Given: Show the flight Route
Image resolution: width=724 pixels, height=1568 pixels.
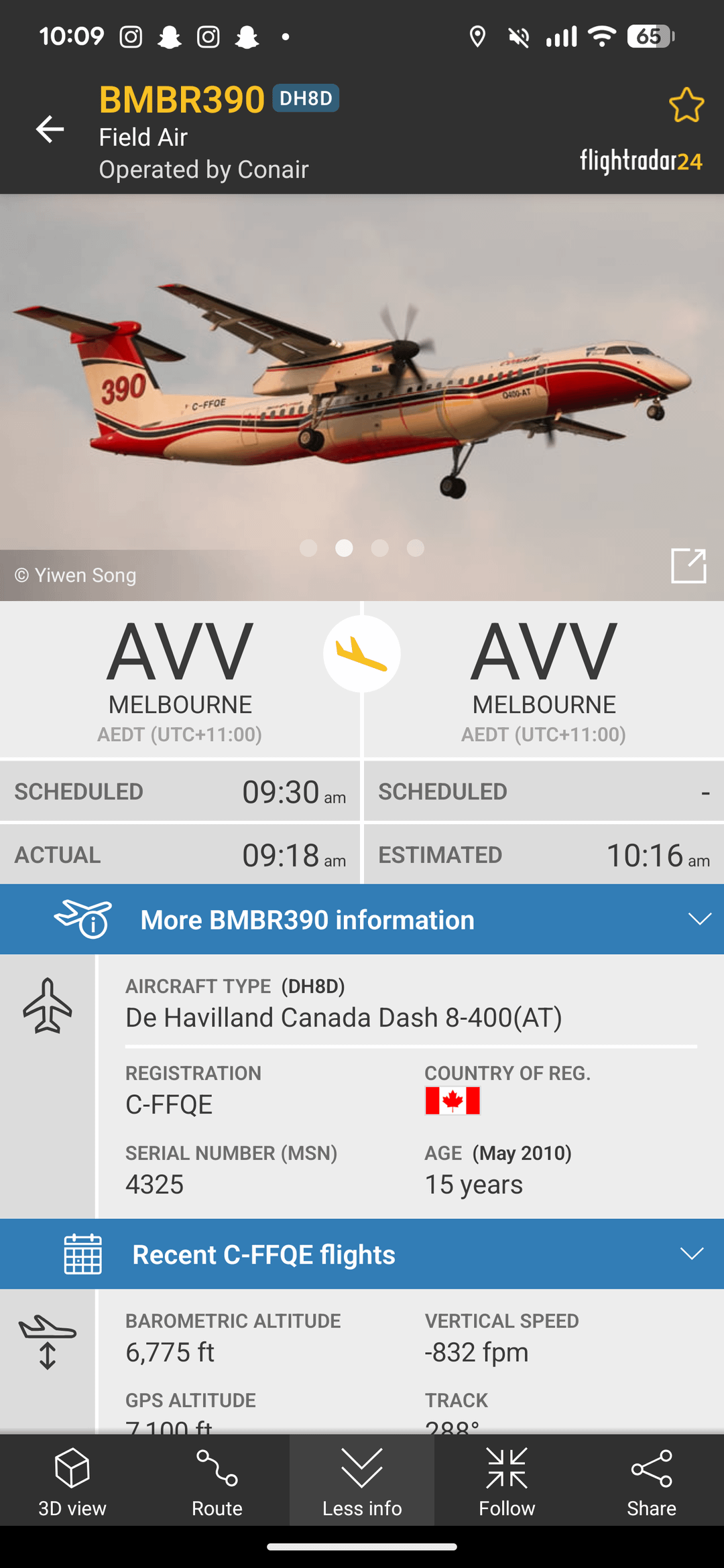Looking at the screenshot, I should coord(217,1482).
